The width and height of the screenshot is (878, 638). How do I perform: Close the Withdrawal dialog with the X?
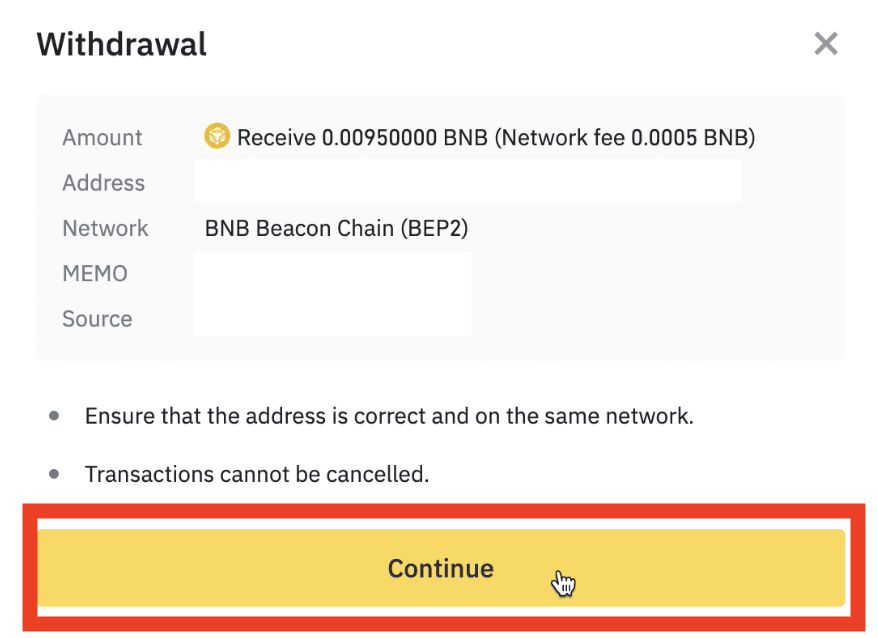click(825, 44)
